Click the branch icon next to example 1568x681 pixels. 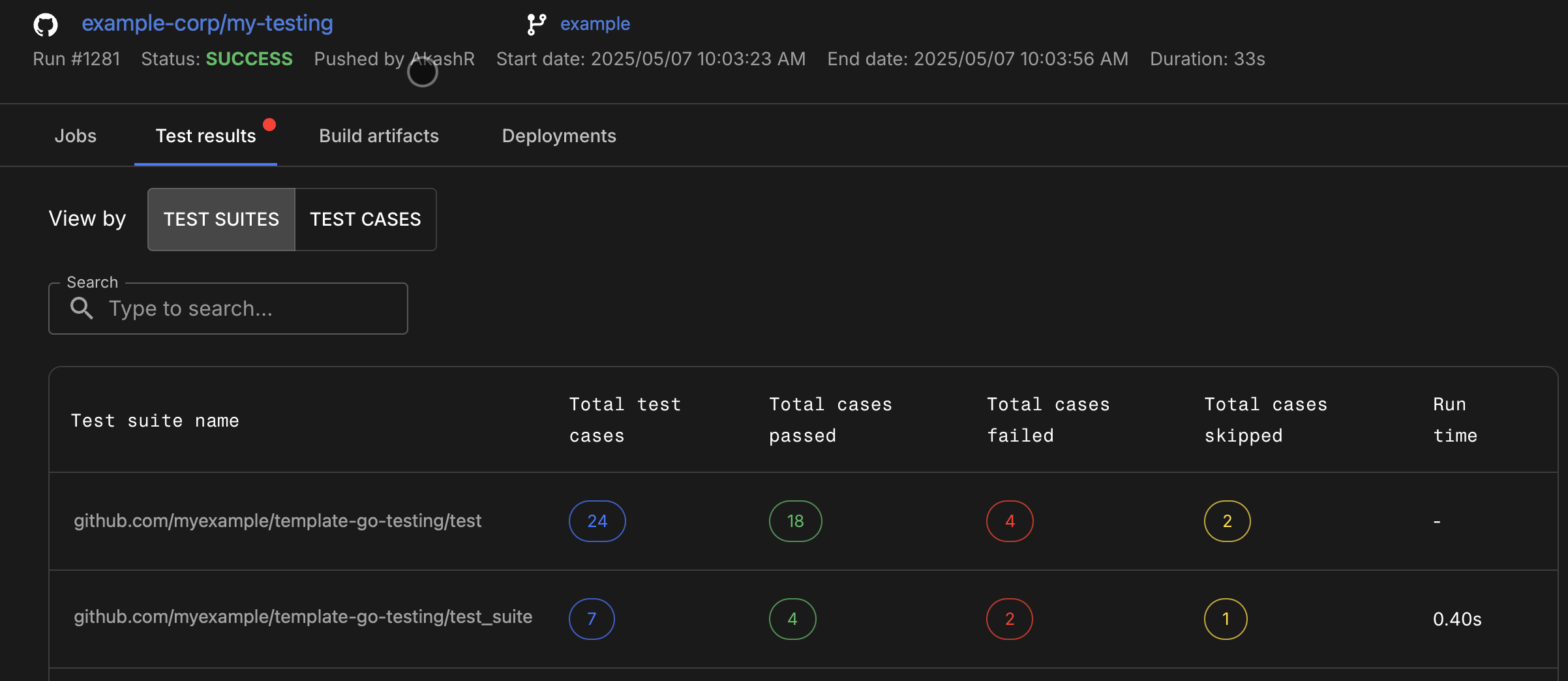click(536, 23)
